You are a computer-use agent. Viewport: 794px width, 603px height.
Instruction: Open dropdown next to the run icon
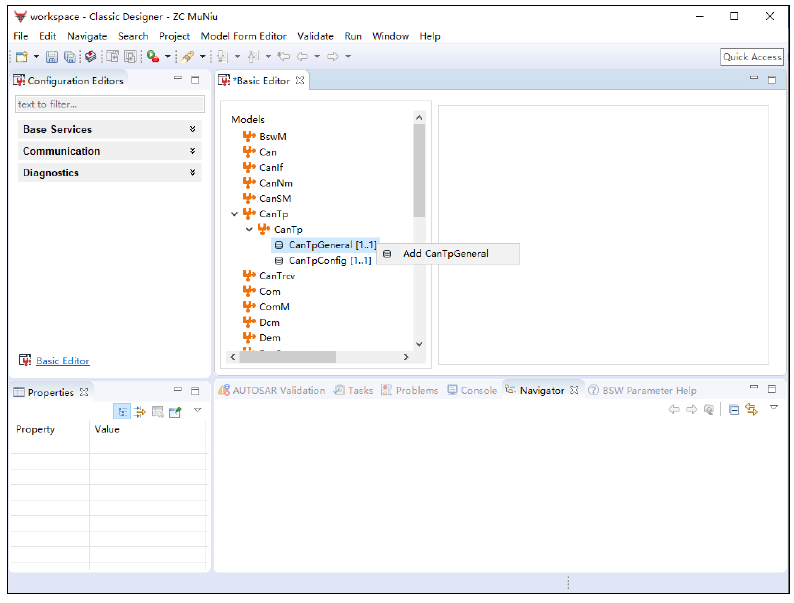pos(168,57)
